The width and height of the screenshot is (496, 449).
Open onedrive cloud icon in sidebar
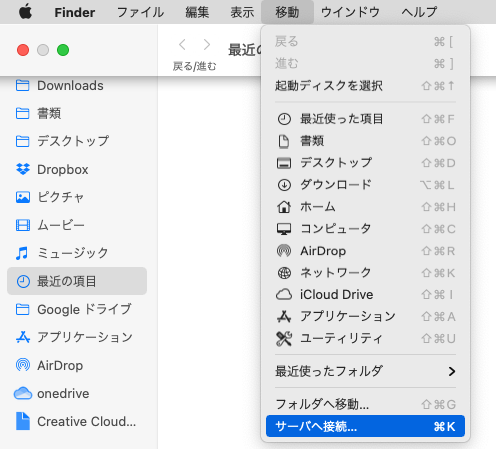click(23, 393)
